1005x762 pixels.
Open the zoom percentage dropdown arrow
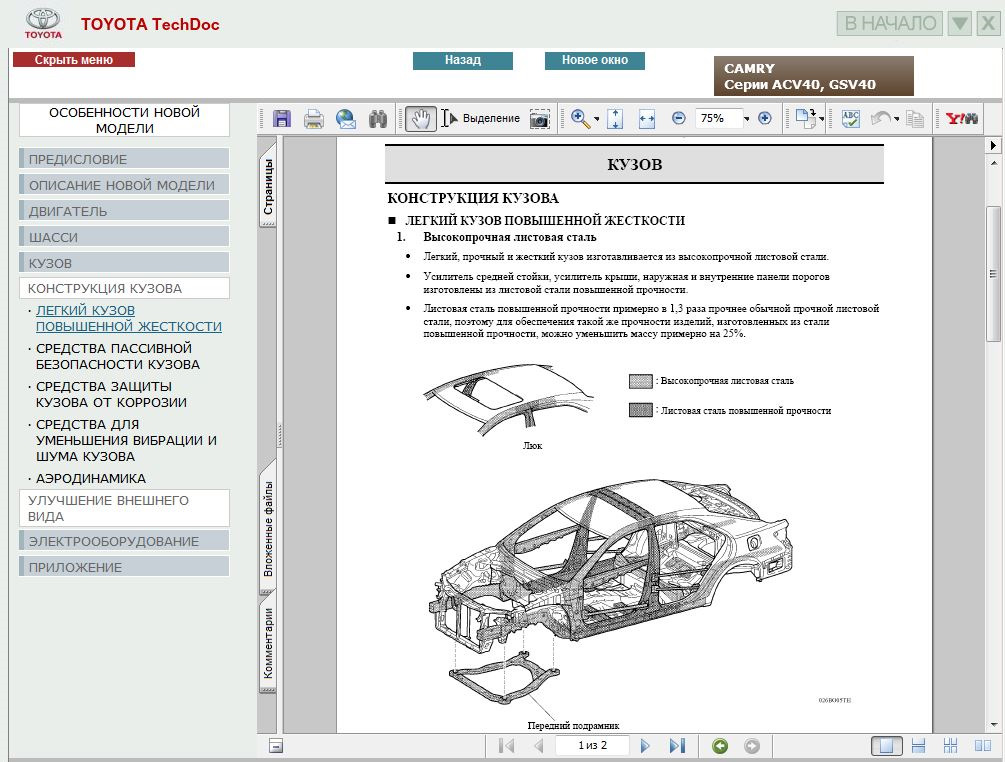[746, 118]
